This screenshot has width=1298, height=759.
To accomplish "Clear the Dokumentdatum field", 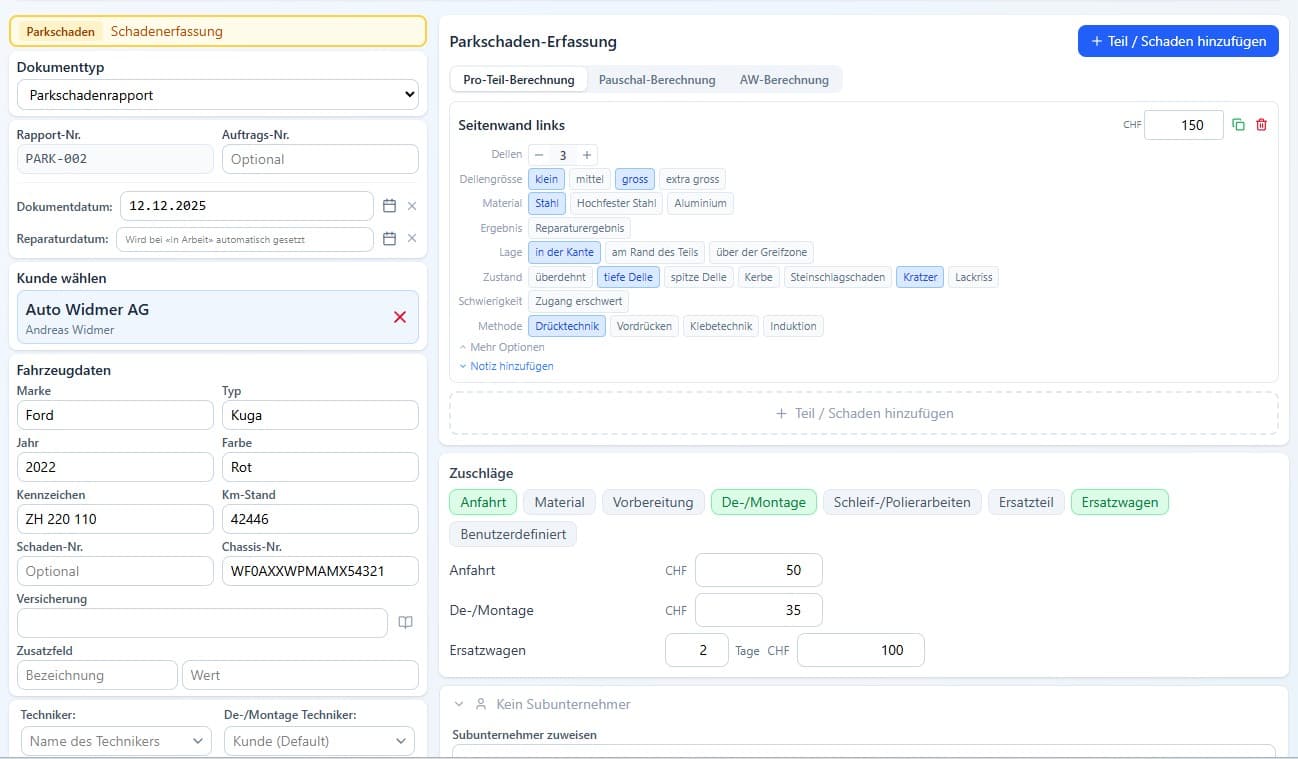I will (x=411, y=206).
